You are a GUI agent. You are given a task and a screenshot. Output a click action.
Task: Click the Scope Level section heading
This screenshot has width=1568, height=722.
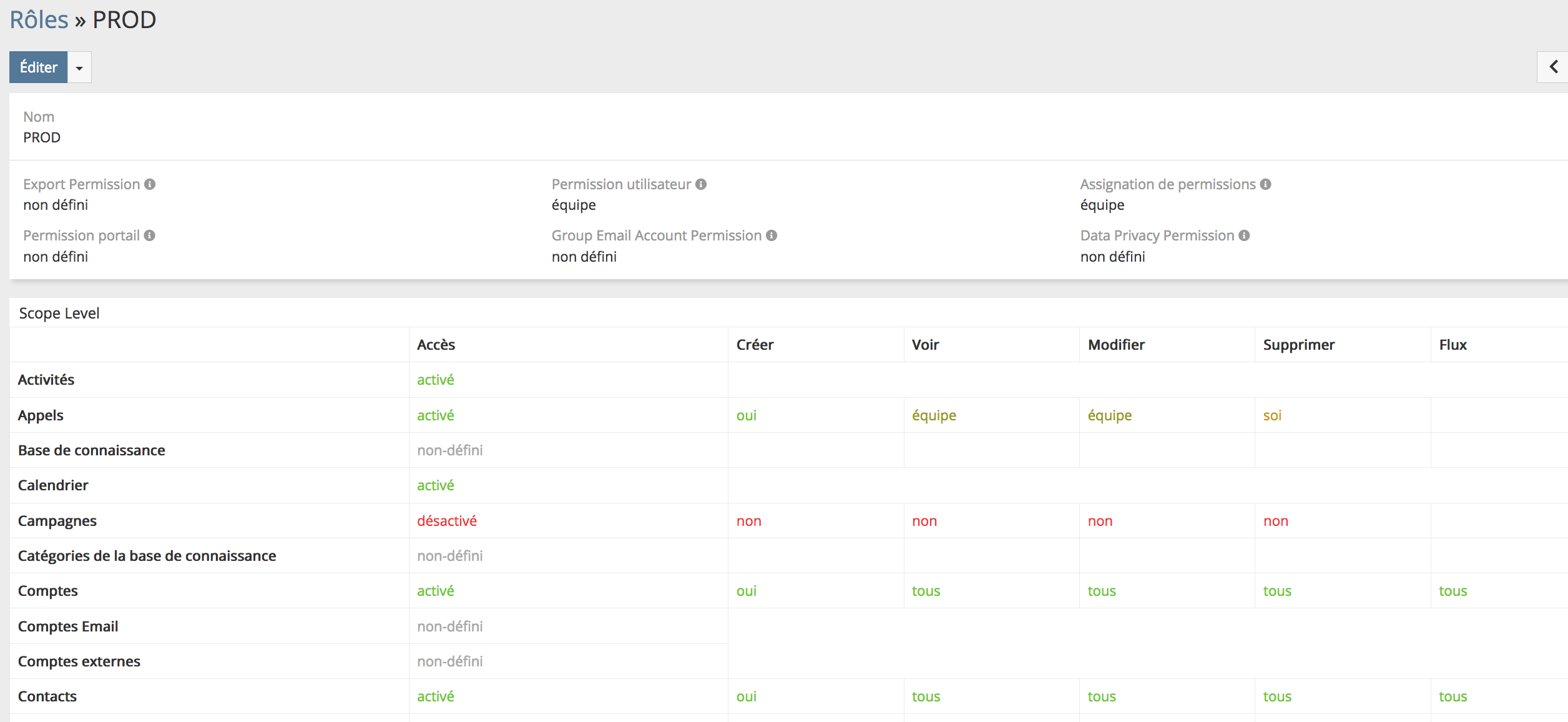59,313
